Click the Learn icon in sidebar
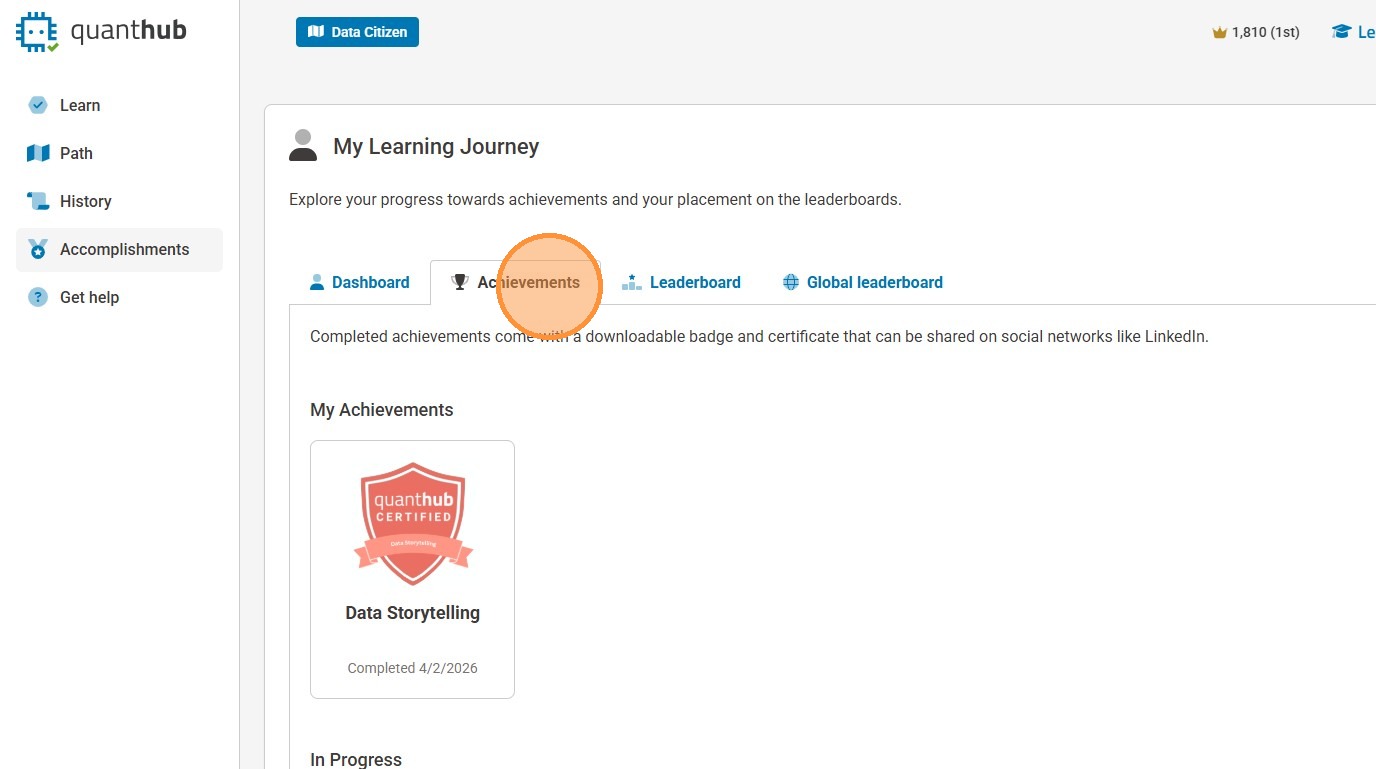Image resolution: width=1376 pixels, height=769 pixels. [38, 105]
